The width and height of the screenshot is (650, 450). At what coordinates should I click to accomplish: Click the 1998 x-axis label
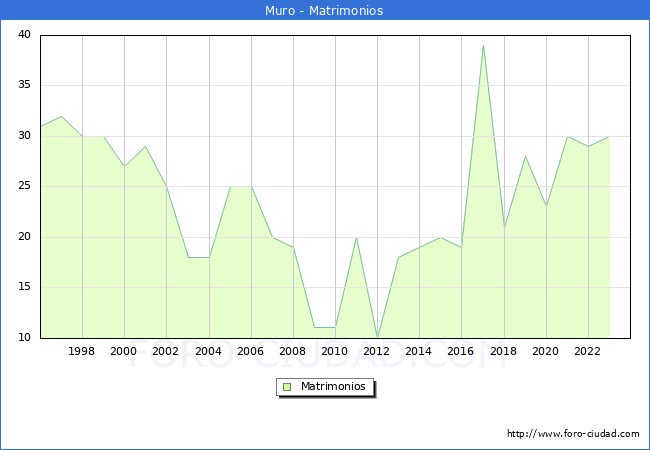click(82, 352)
